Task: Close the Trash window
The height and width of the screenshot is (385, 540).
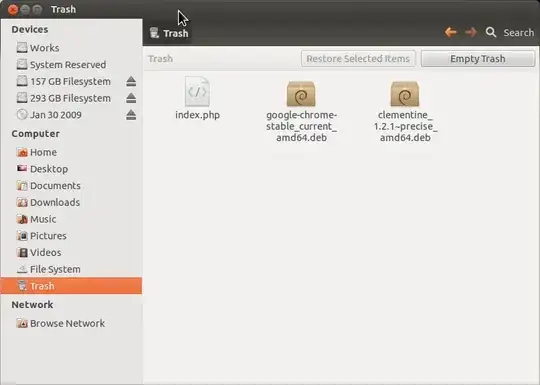Action: coord(13,10)
